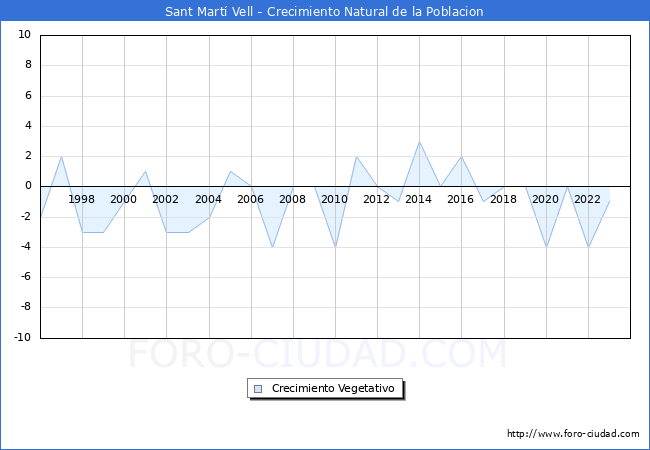Click the 2014 peak data point at 3
650x450 pixels.
click(x=420, y=142)
